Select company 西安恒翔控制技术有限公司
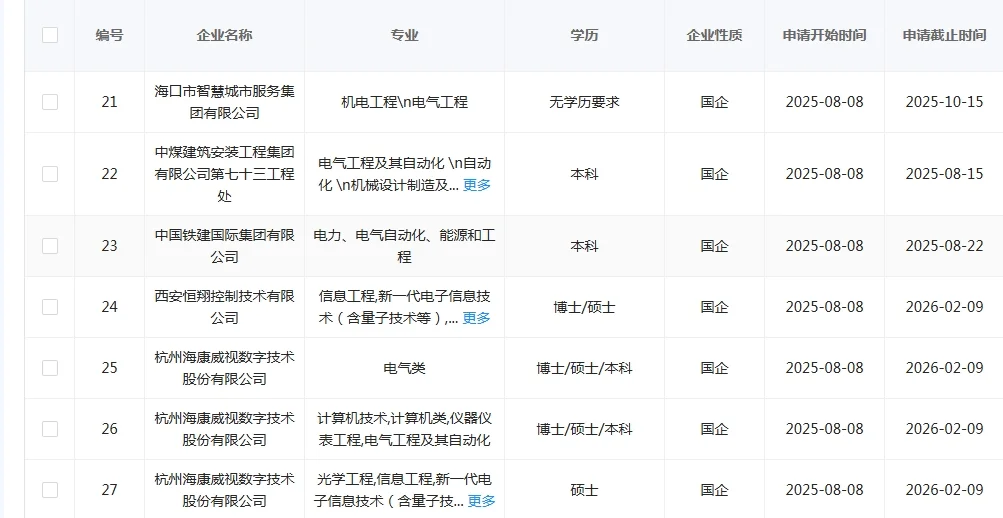Image resolution: width=1003 pixels, height=518 pixels. [225, 307]
